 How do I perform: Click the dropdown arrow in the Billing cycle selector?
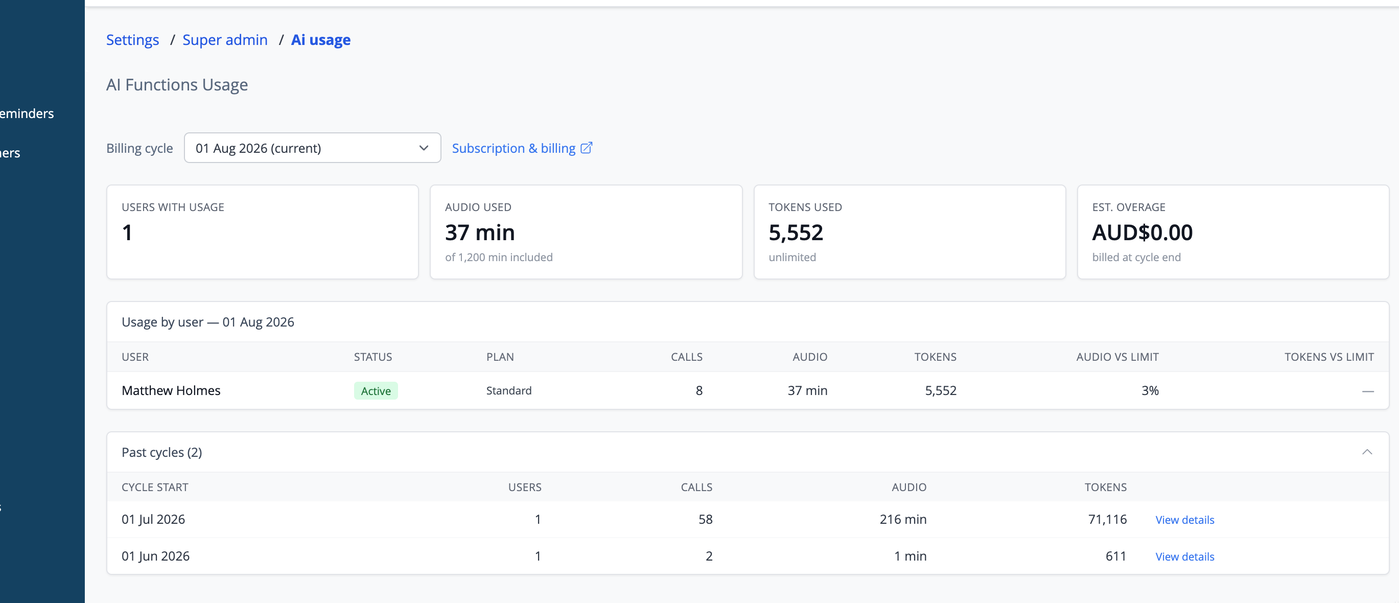tap(424, 148)
